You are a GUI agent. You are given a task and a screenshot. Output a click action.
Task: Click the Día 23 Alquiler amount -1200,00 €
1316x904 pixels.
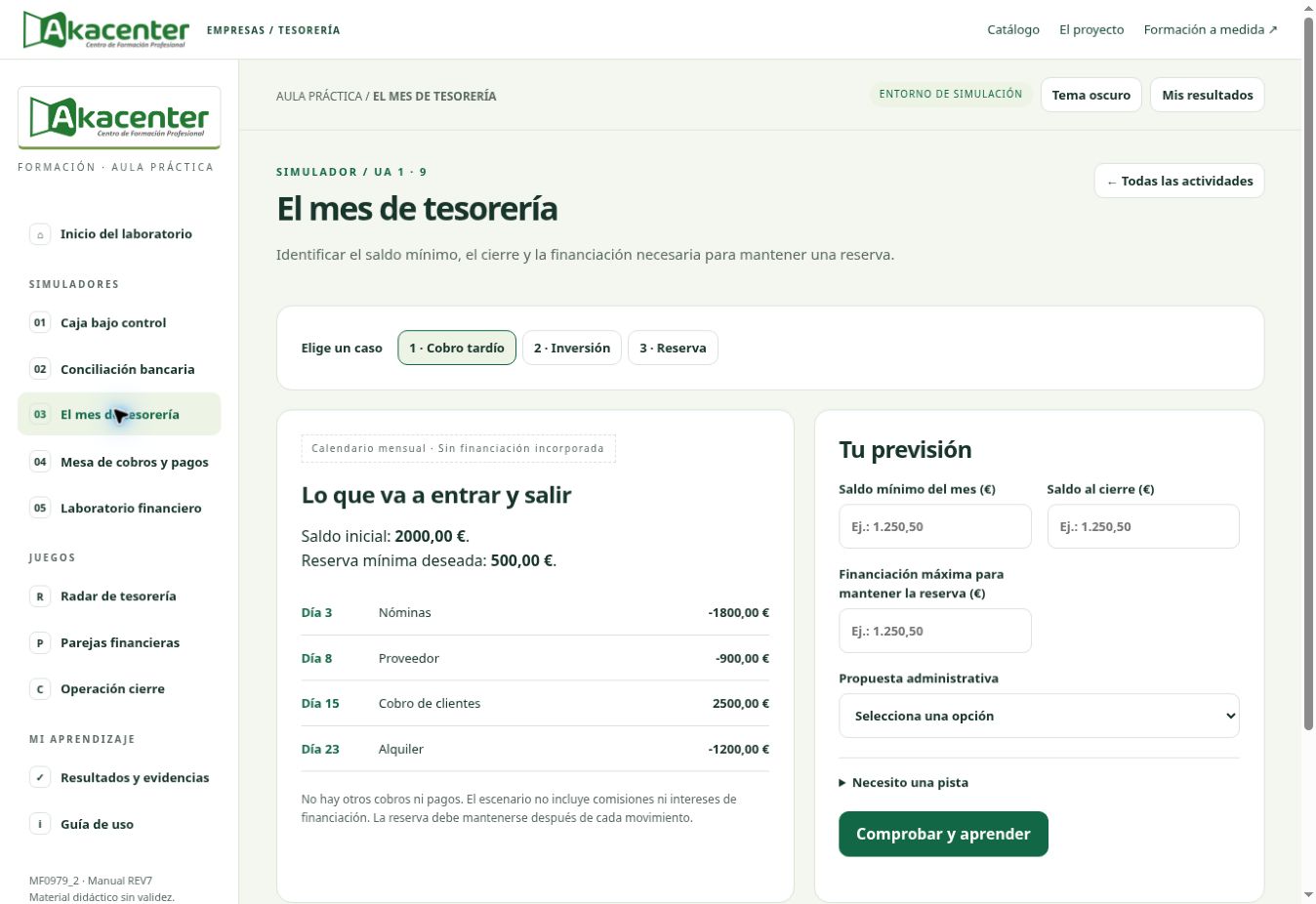click(x=738, y=749)
